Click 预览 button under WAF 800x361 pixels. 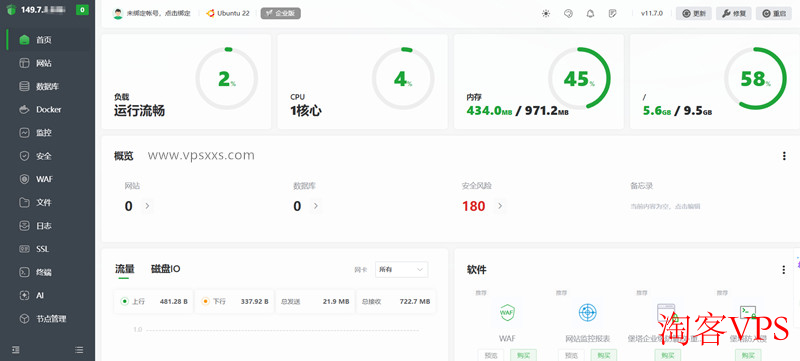point(491,355)
